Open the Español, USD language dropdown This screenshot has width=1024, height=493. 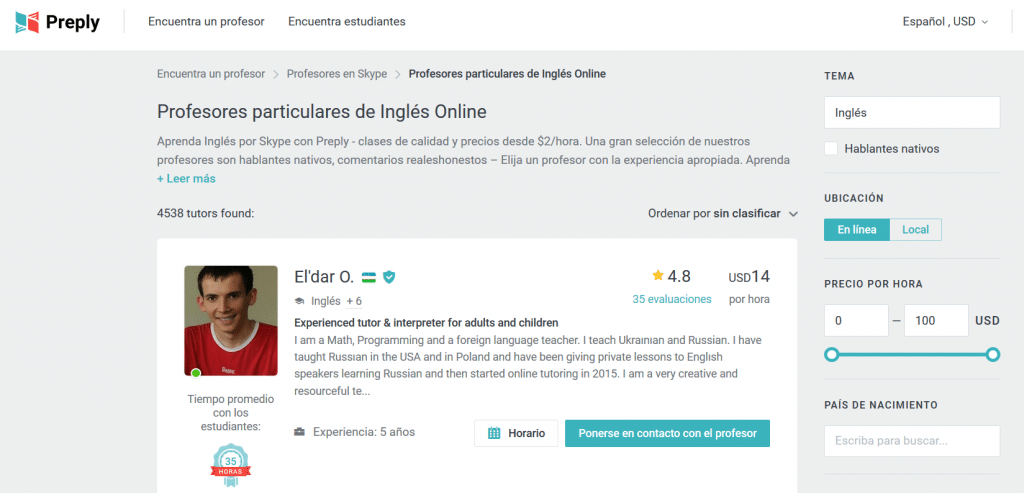(x=944, y=21)
